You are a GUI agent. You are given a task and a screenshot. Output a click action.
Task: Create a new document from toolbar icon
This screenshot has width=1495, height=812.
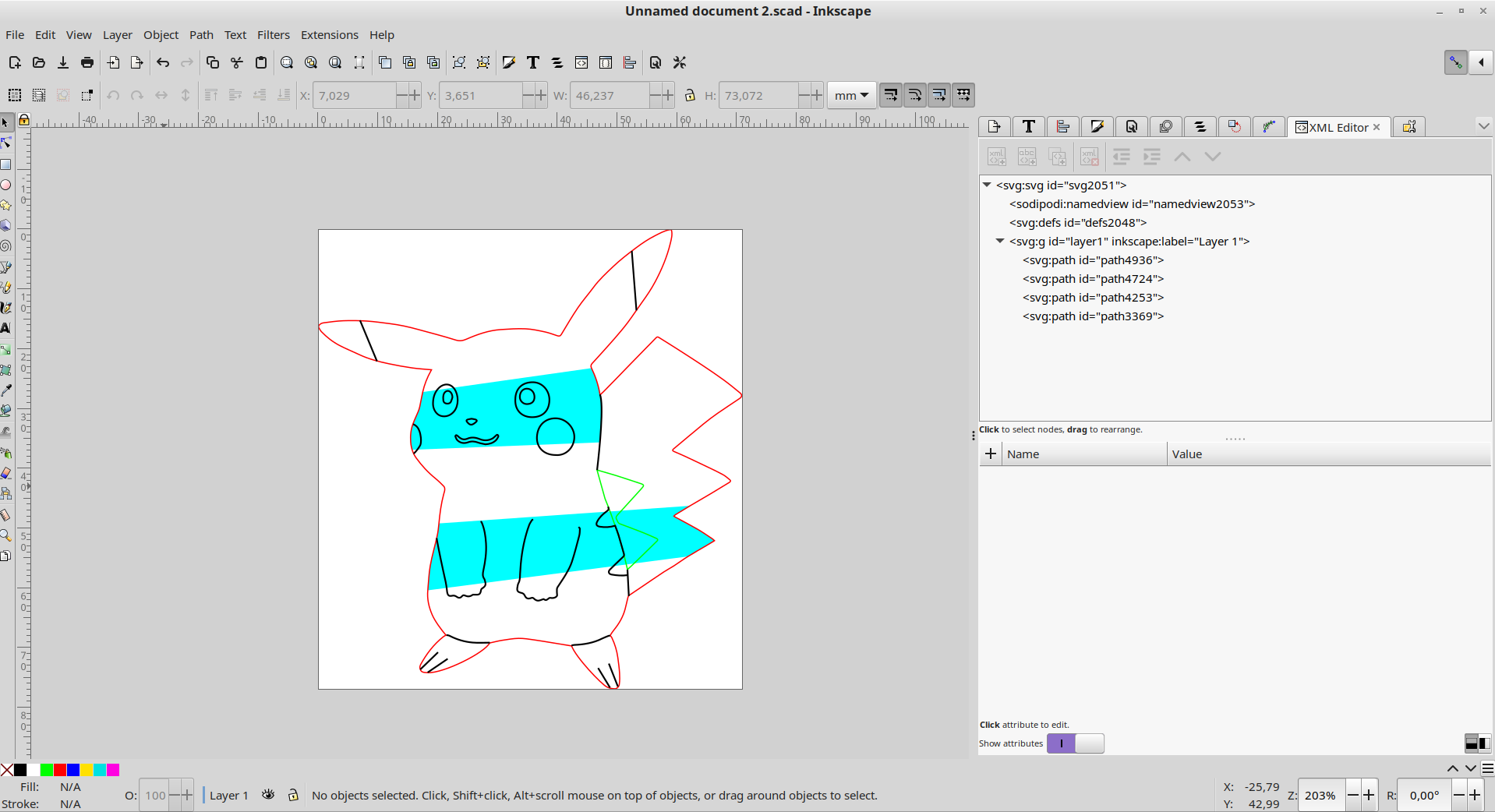14,62
